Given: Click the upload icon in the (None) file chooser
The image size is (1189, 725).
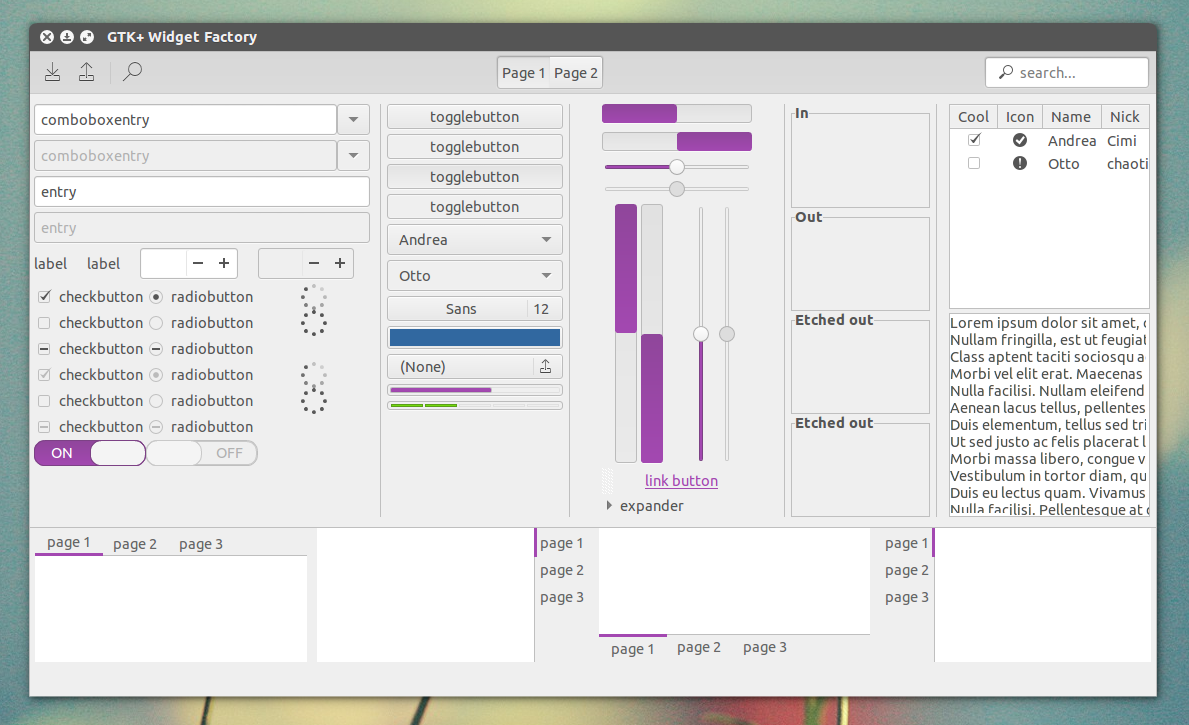Looking at the screenshot, I should [546, 366].
